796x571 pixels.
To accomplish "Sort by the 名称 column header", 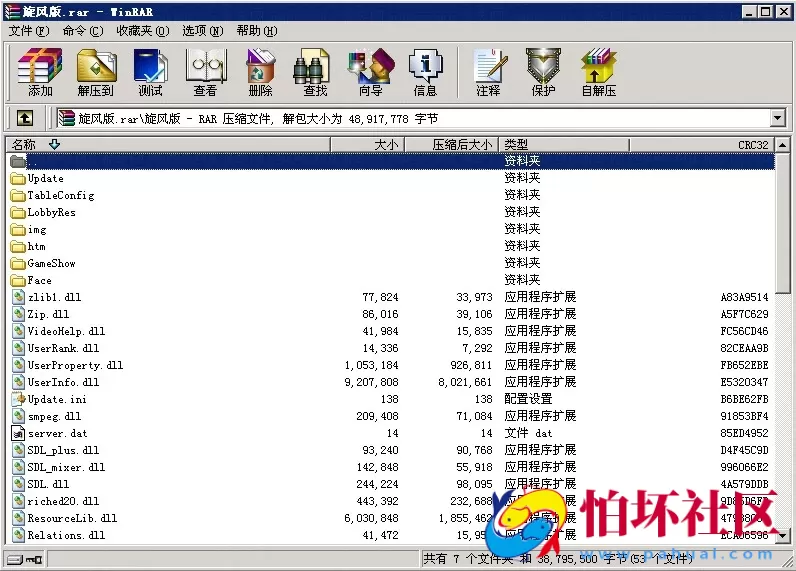I will [168, 145].
